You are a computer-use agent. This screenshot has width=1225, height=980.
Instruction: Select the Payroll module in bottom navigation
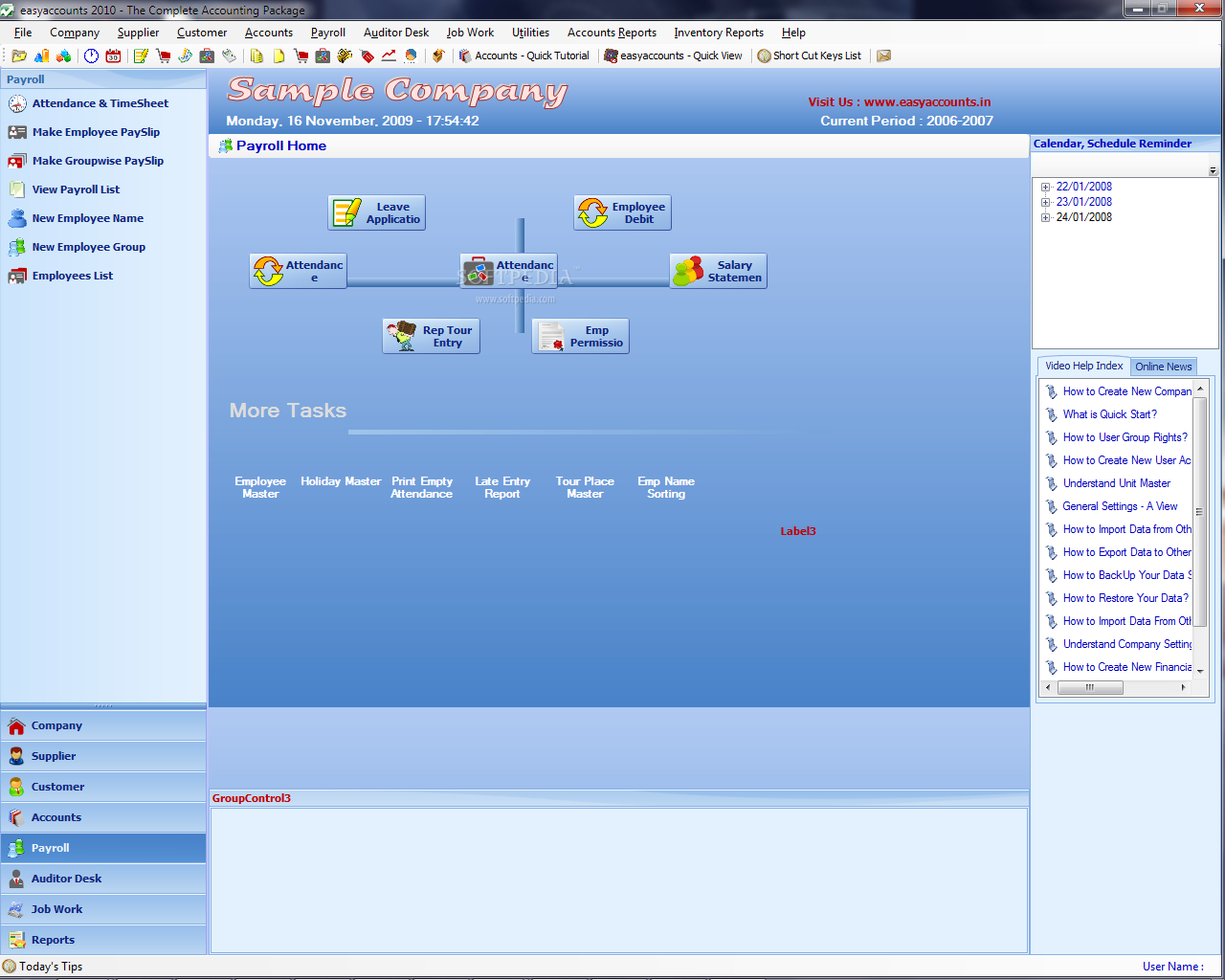tap(103, 848)
